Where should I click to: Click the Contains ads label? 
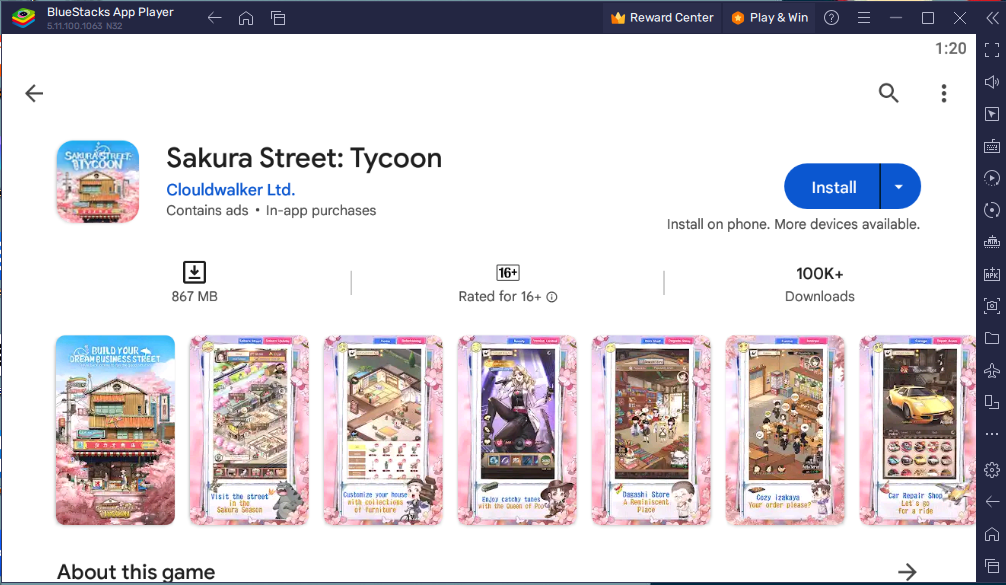(207, 210)
